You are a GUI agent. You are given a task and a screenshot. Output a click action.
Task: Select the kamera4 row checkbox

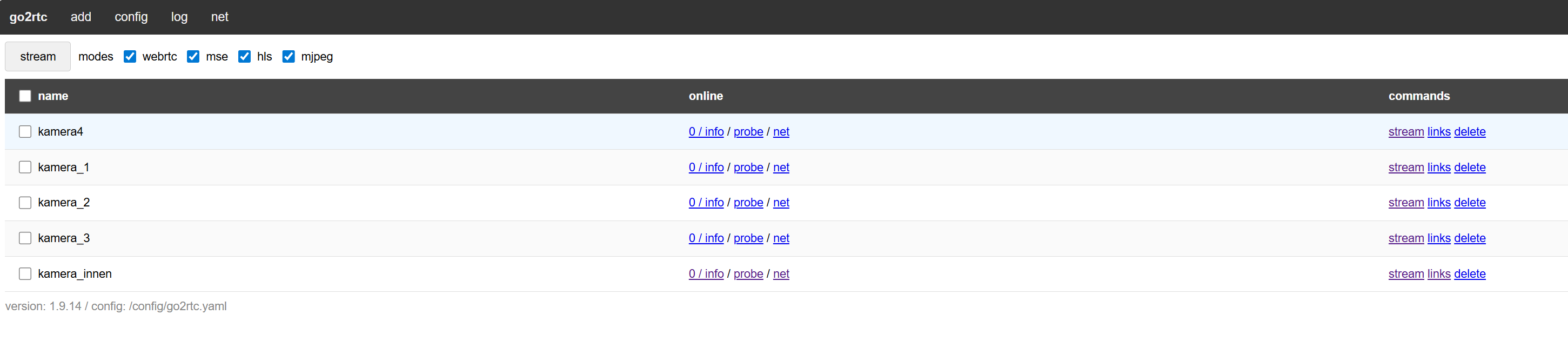click(25, 131)
